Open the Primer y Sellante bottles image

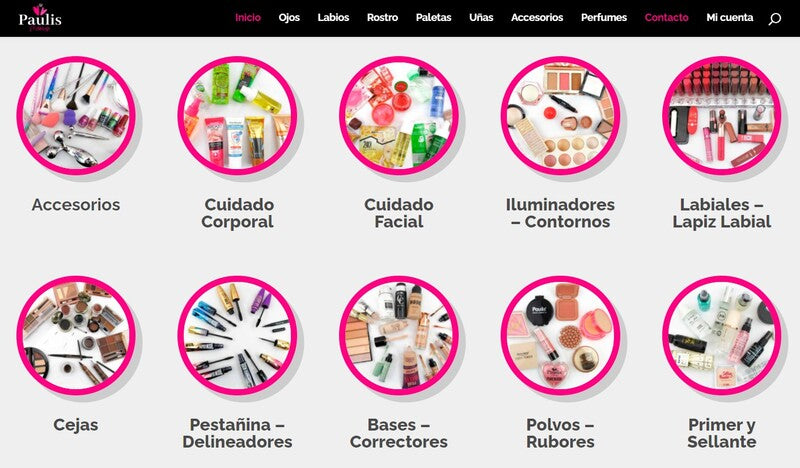(x=721, y=336)
